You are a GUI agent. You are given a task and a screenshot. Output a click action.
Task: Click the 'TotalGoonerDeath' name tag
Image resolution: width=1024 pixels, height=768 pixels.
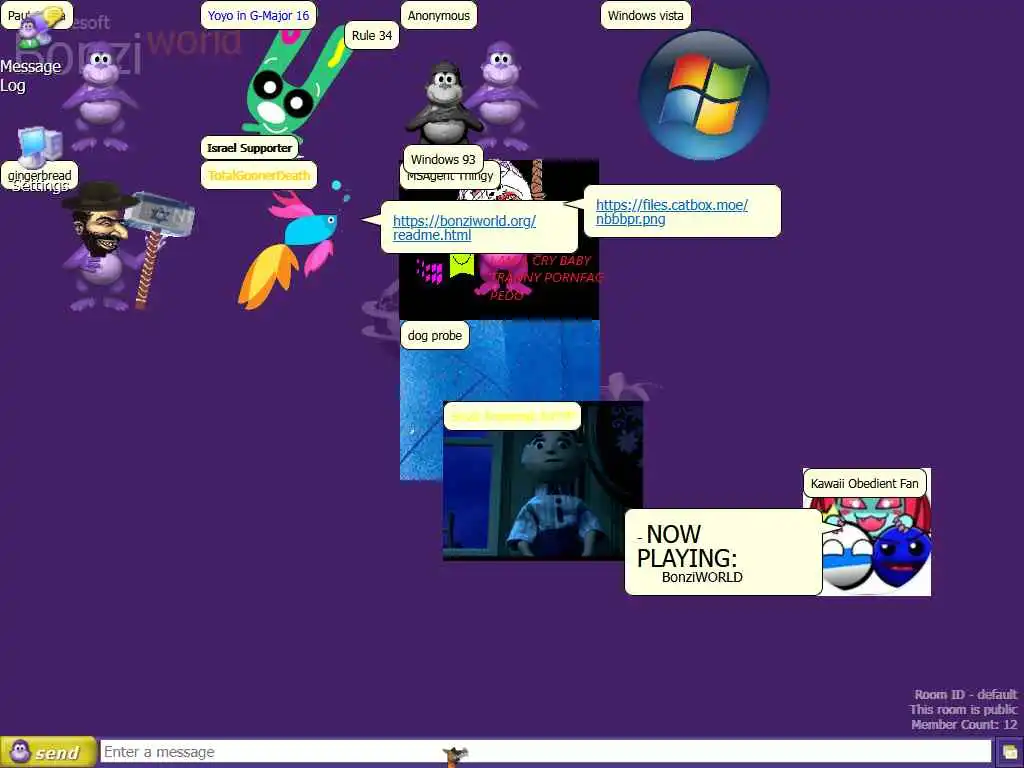tap(259, 175)
